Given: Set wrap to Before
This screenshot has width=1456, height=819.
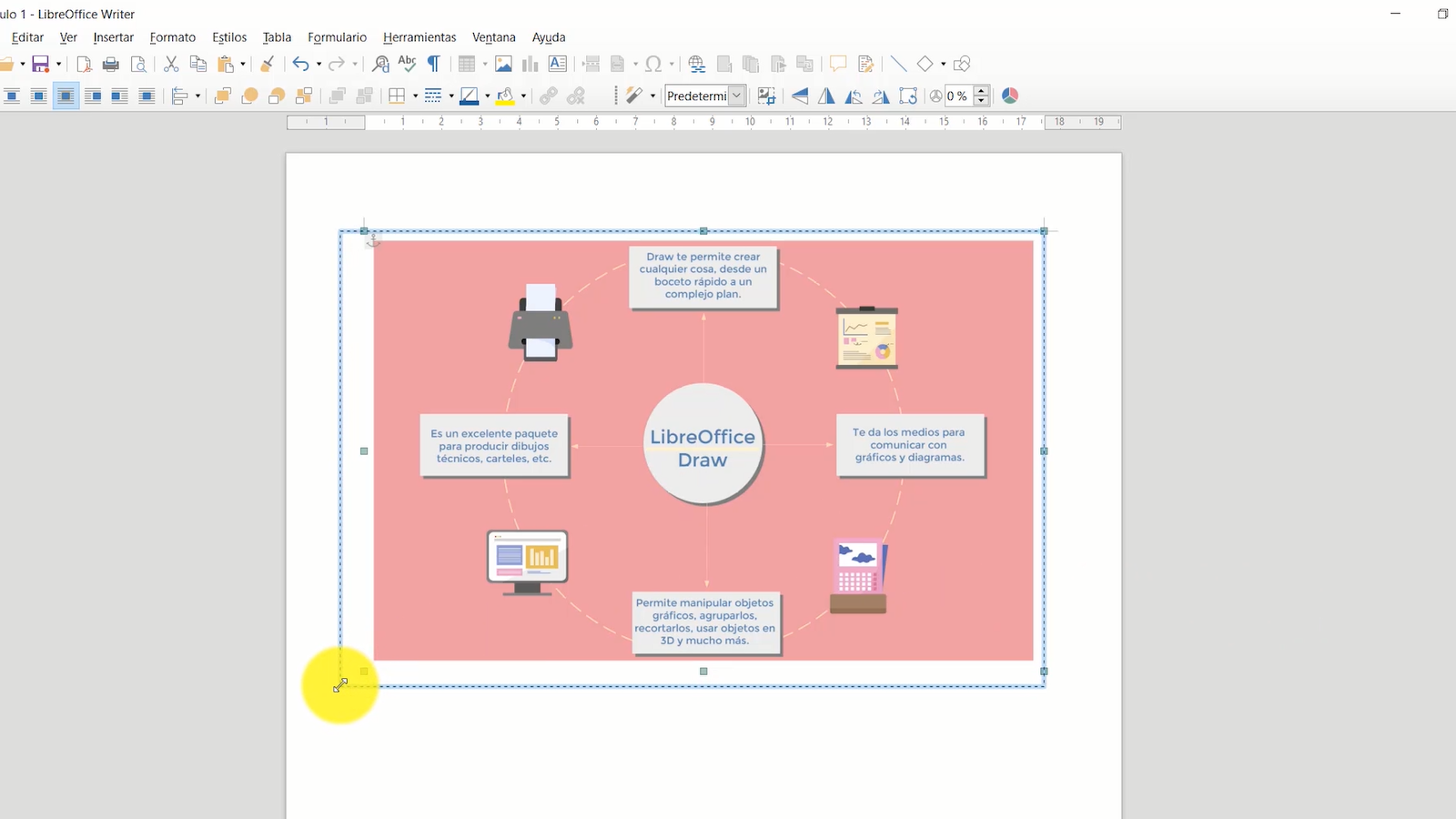Looking at the screenshot, I should 93,96.
